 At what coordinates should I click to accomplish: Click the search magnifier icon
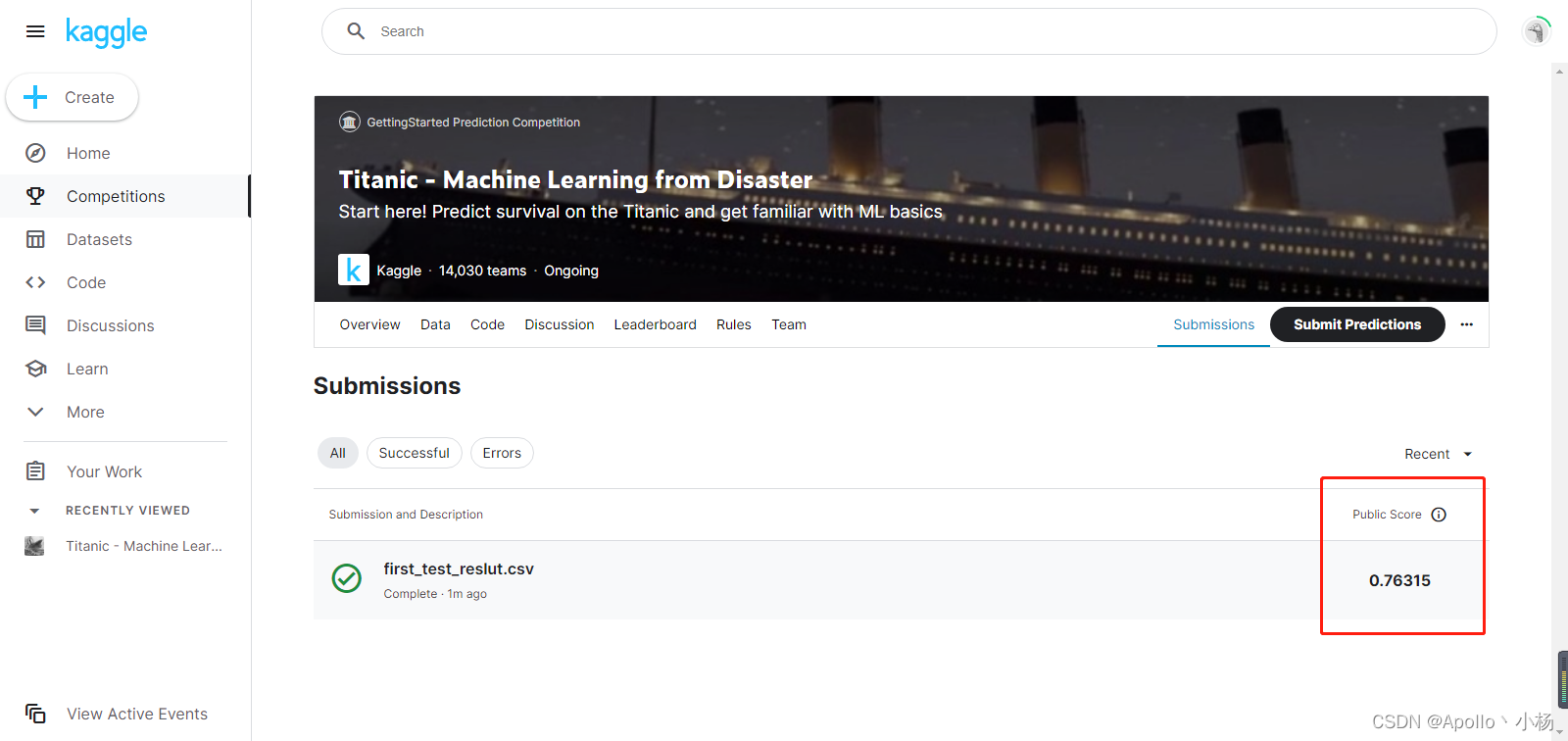(356, 31)
